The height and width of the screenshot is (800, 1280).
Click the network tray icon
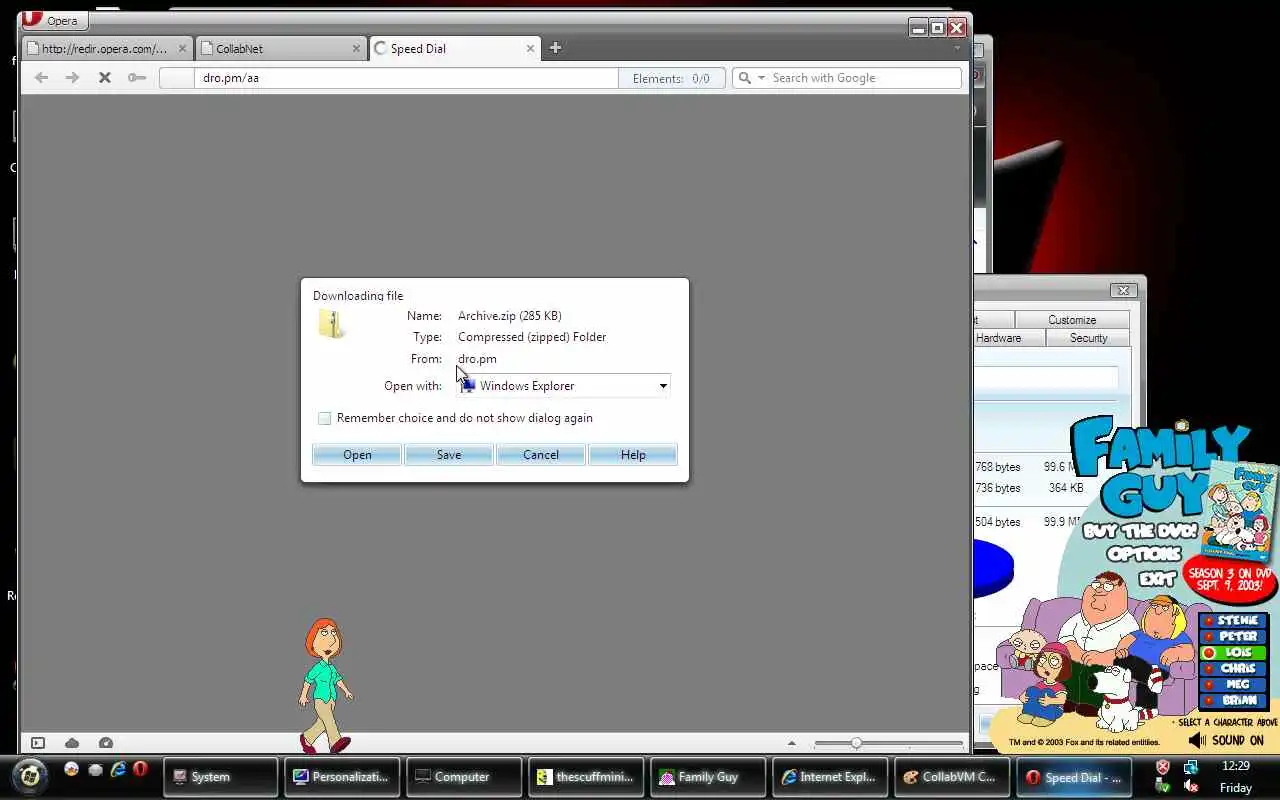(1191, 767)
